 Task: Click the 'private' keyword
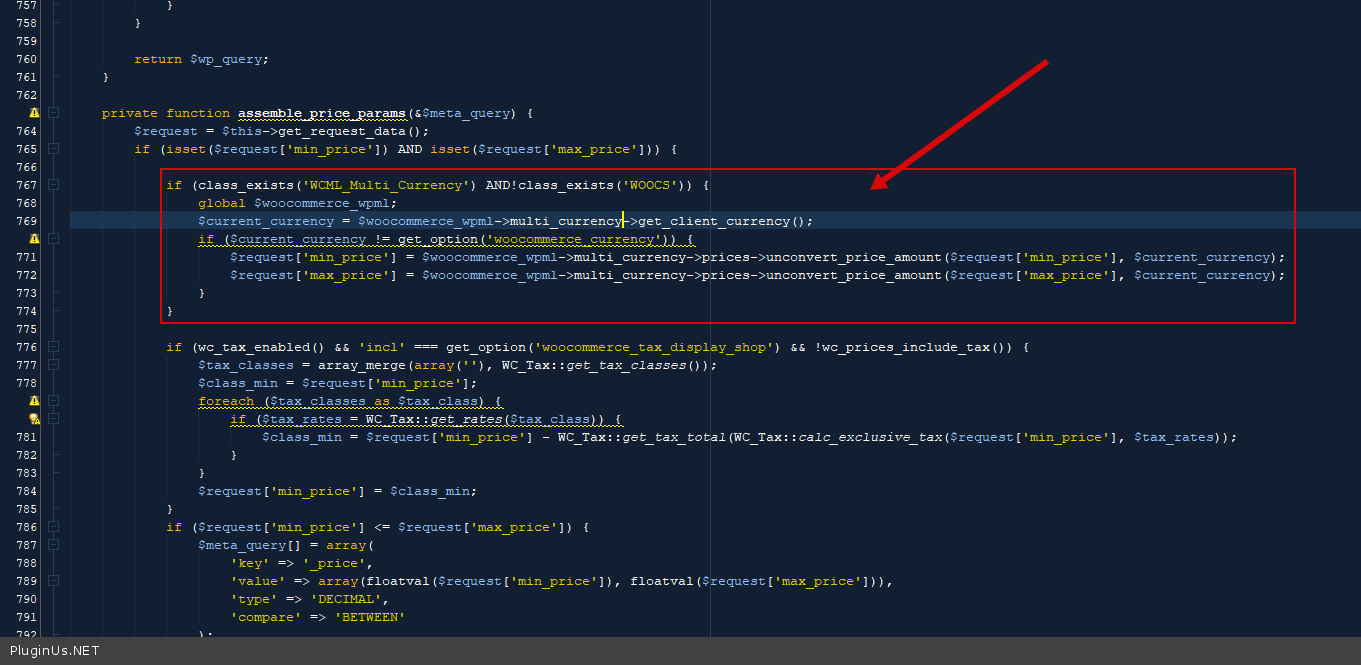(130, 113)
